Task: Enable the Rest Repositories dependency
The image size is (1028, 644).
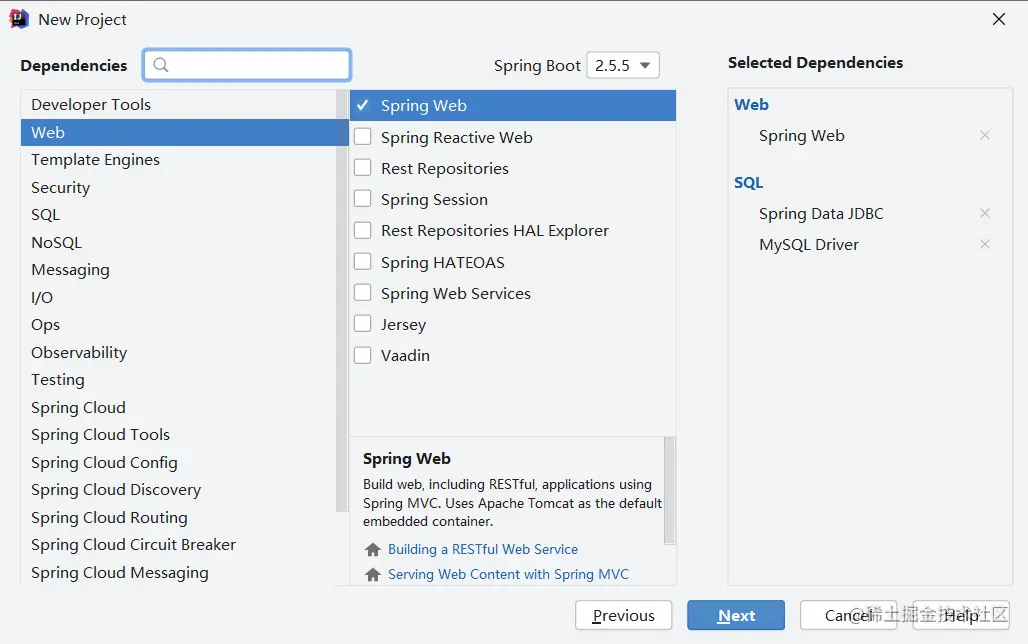Action: point(363,168)
